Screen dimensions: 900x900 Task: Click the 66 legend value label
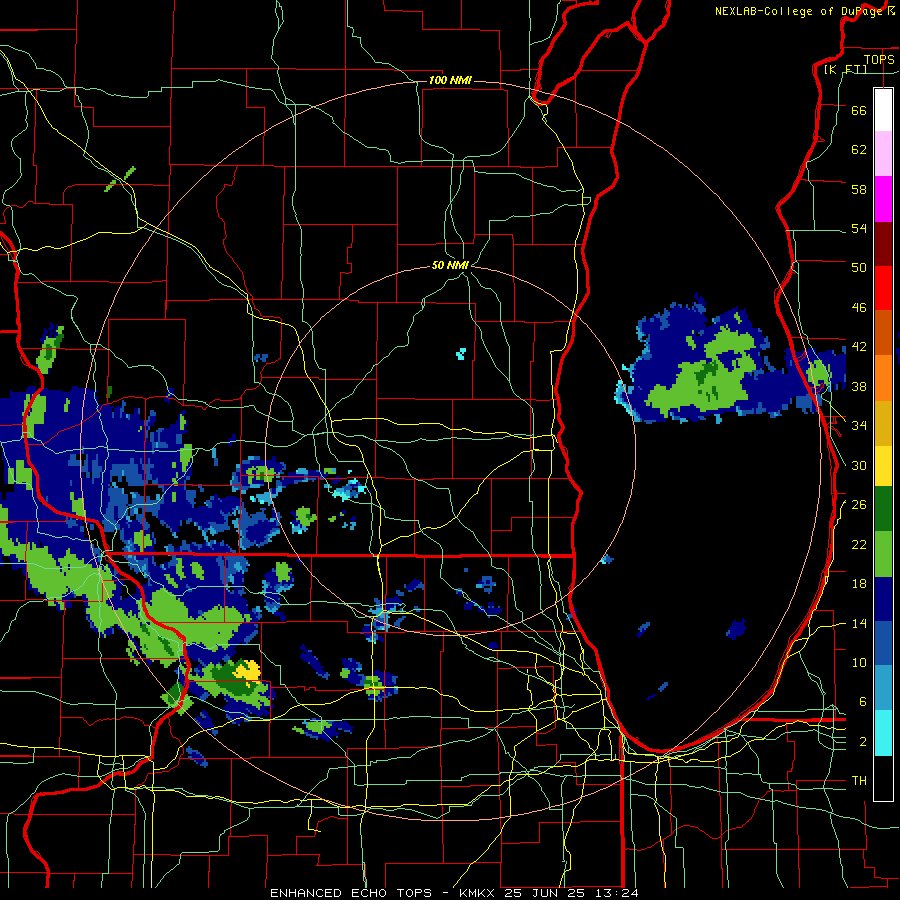click(859, 110)
